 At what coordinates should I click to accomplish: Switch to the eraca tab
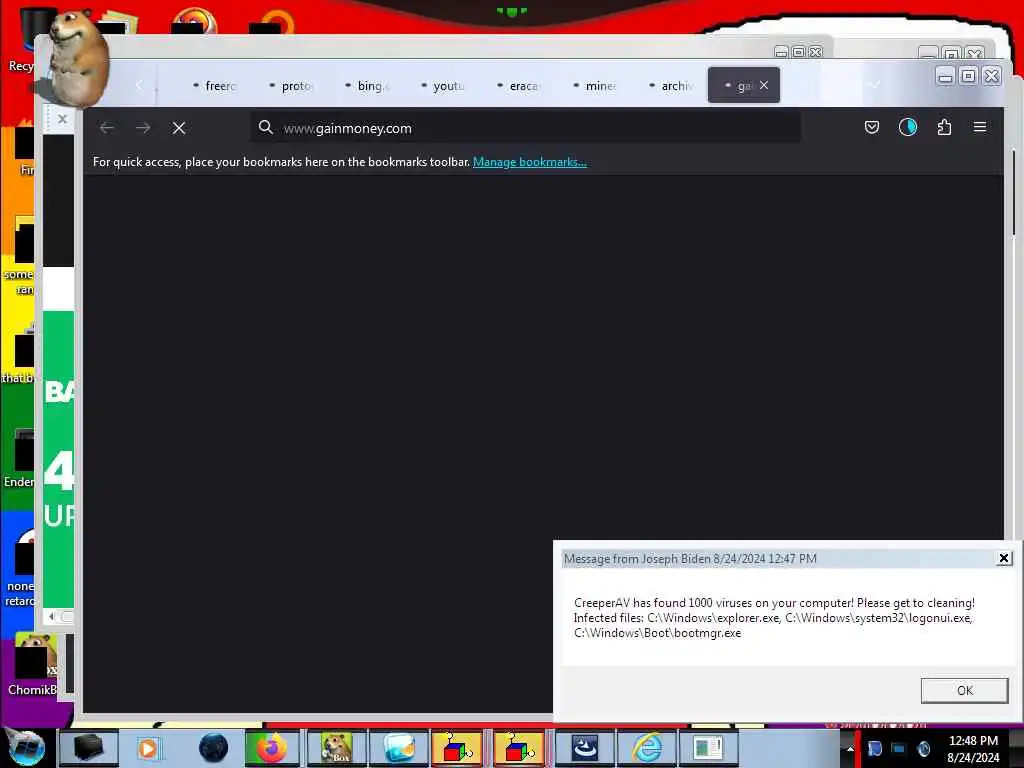(x=519, y=86)
